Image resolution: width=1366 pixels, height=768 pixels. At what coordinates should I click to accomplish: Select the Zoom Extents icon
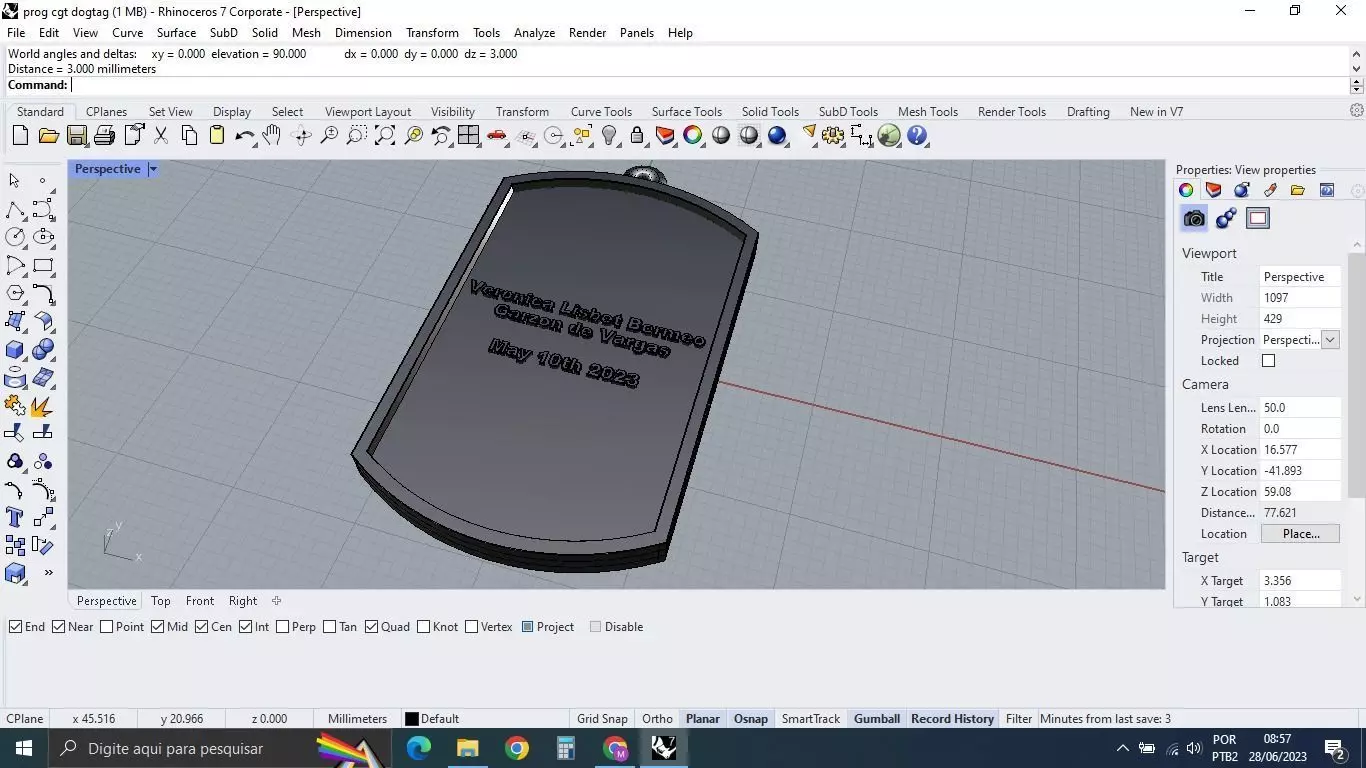pos(385,136)
